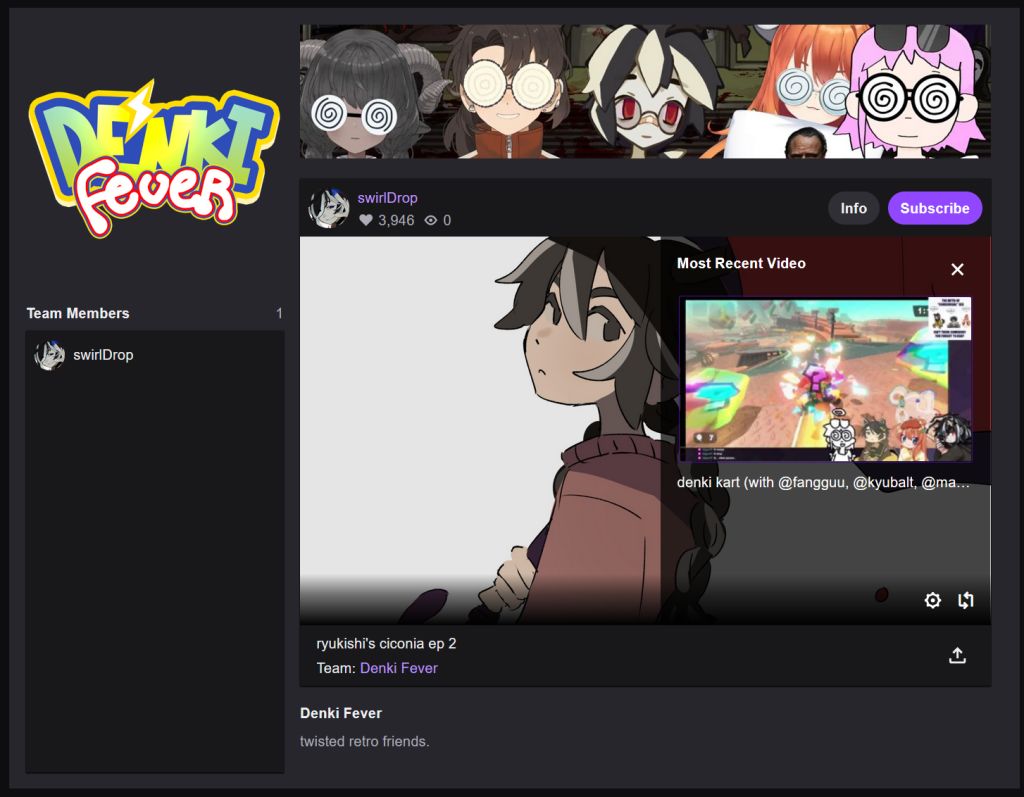This screenshot has width=1024, height=797.
Task: Click the eye viewers count icon
Action: [430, 220]
